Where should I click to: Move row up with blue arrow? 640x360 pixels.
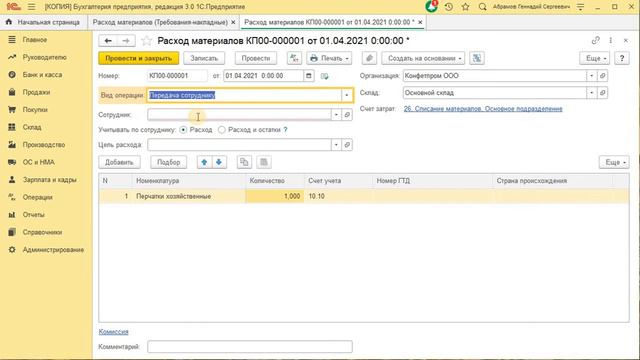point(204,162)
